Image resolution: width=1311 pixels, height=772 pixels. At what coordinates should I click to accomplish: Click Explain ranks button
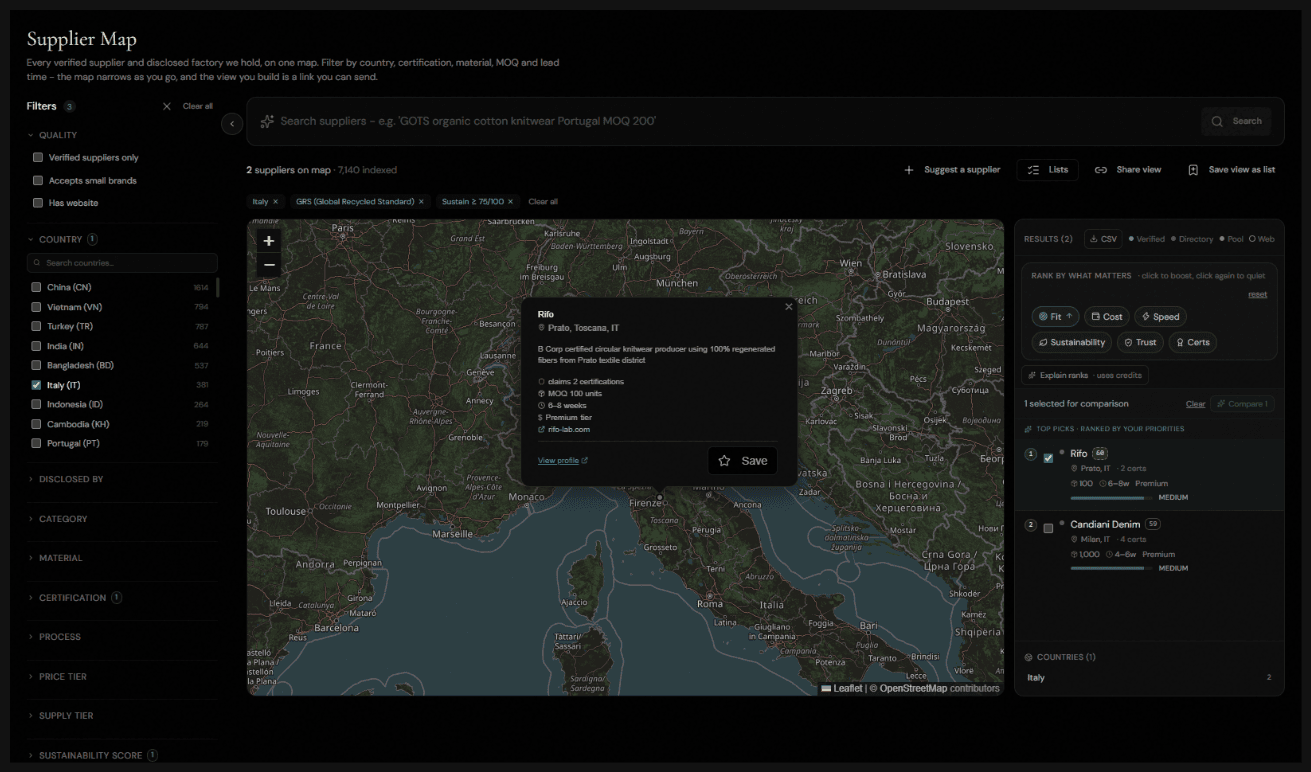click(1085, 375)
